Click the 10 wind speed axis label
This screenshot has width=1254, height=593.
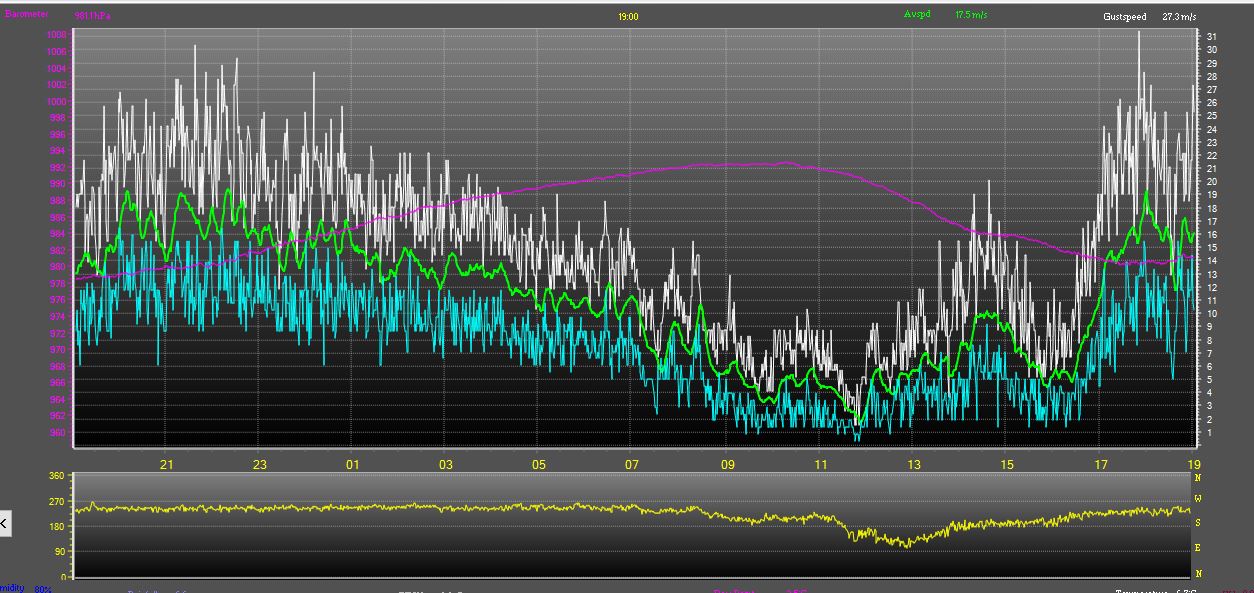click(1212, 314)
